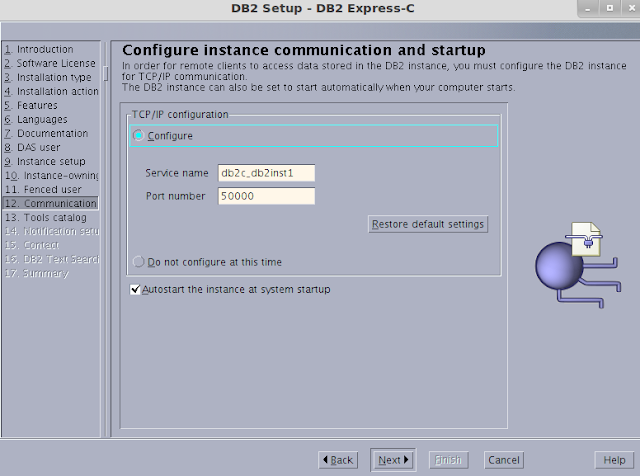Click the DB2 Setup title bar
Viewport: 640px width, 476px height.
coord(322,9)
